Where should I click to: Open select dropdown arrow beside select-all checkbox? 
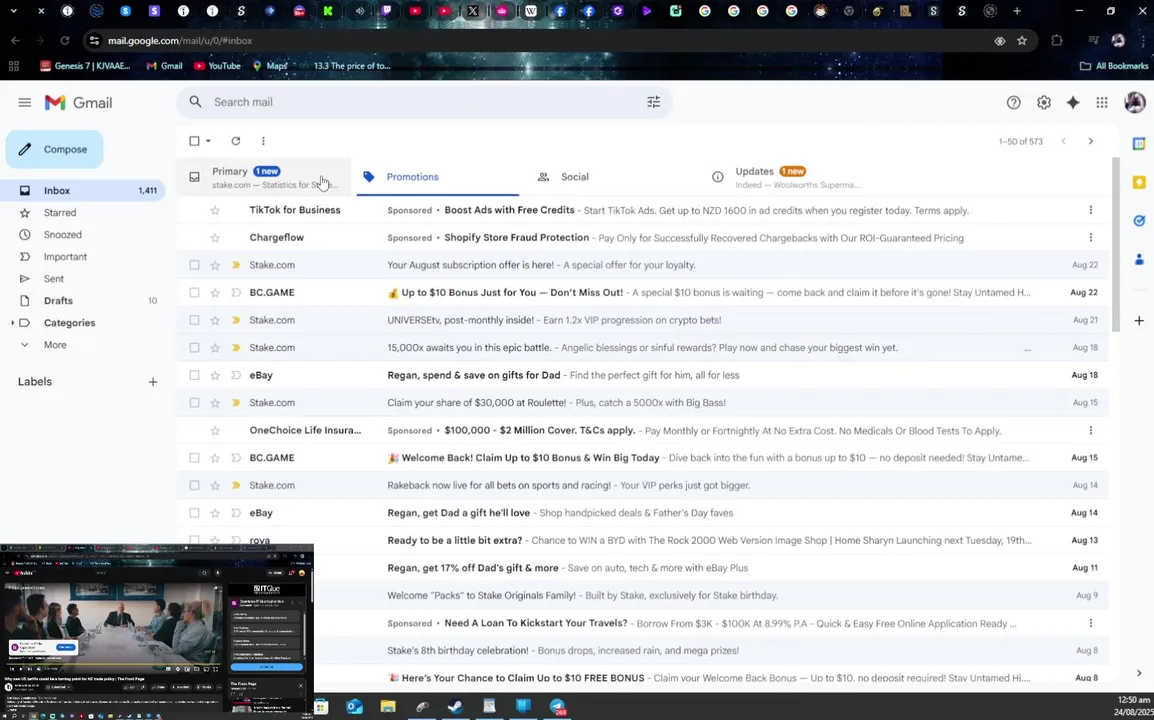208,141
